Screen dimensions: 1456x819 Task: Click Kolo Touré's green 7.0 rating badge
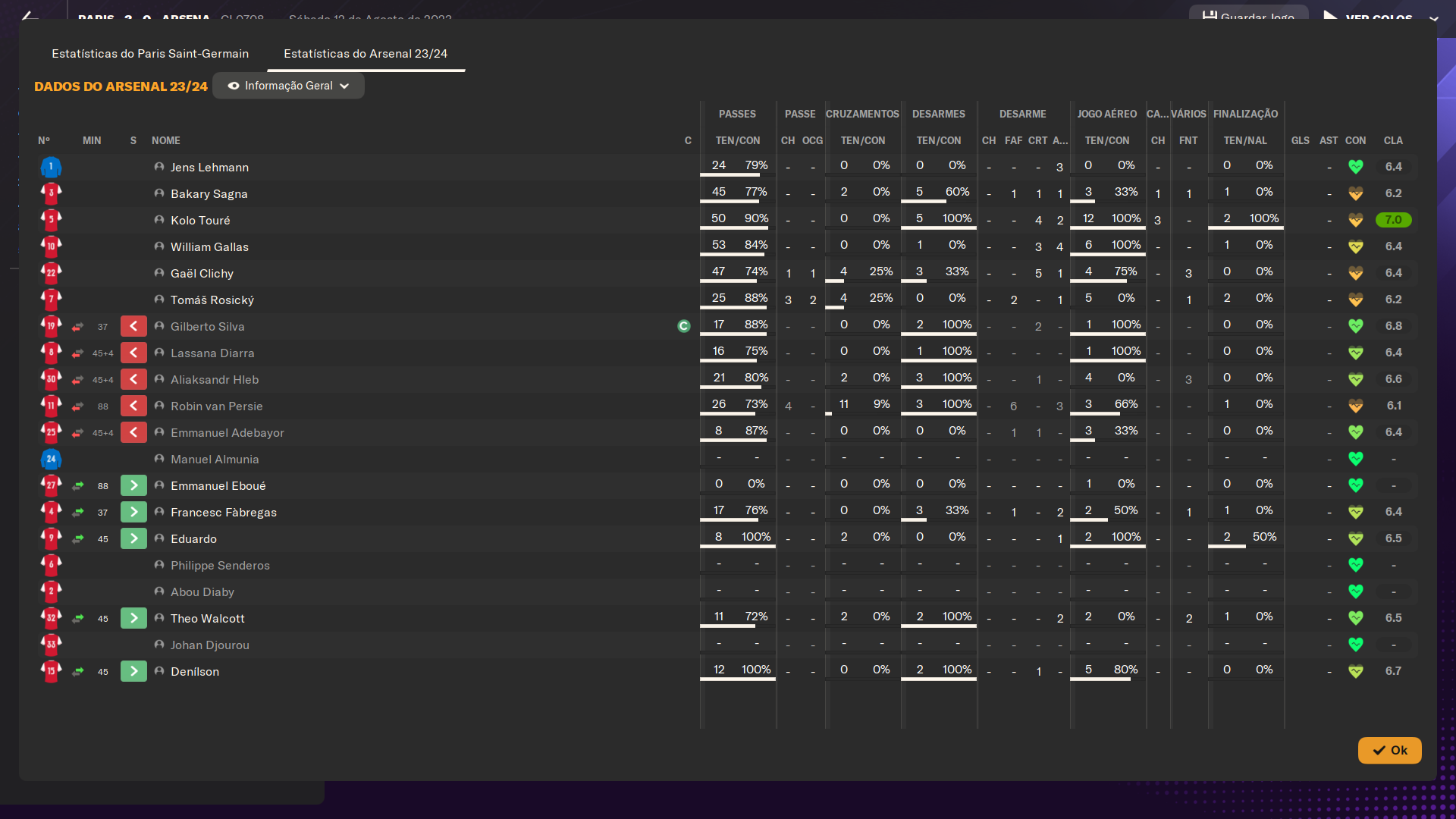pos(1393,220)
